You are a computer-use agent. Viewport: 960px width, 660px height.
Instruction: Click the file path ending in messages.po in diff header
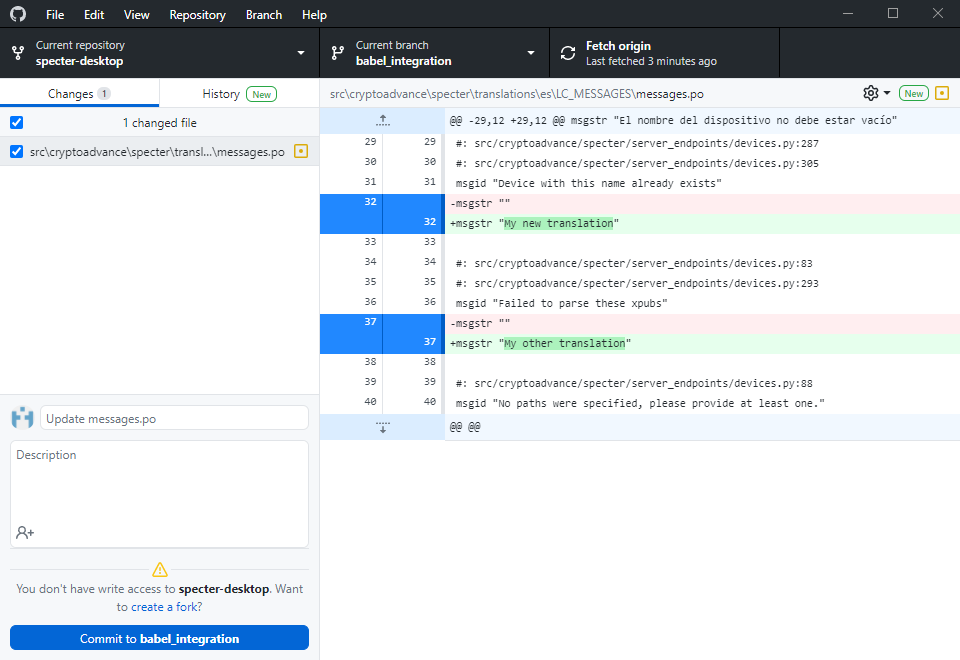517,94
